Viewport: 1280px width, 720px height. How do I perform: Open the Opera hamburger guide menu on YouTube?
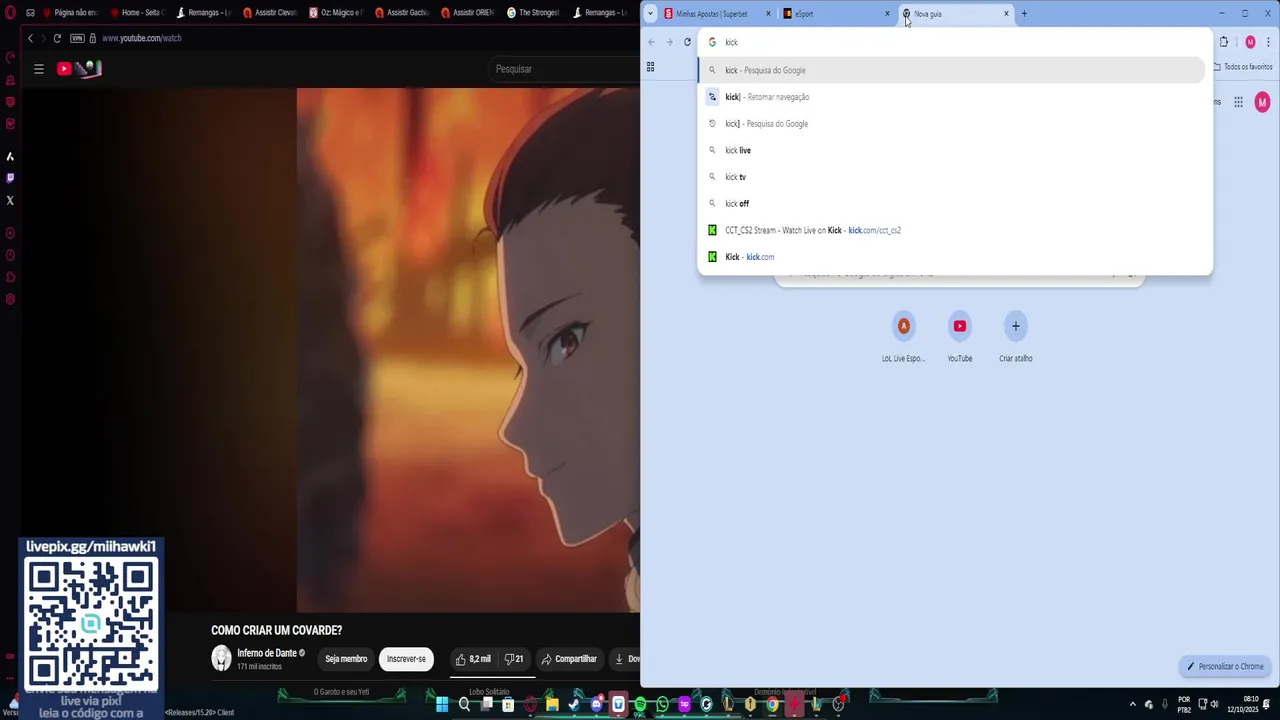click(39, 69)
